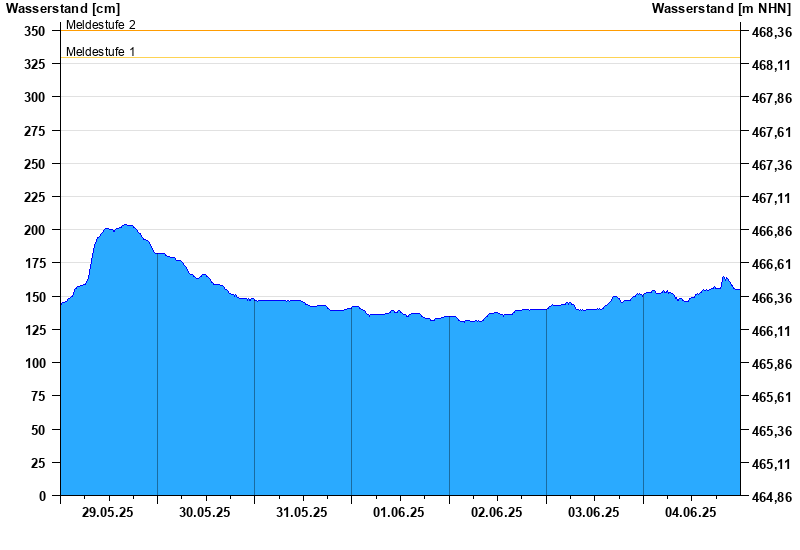Select the 04.06.25 date label

690,512
